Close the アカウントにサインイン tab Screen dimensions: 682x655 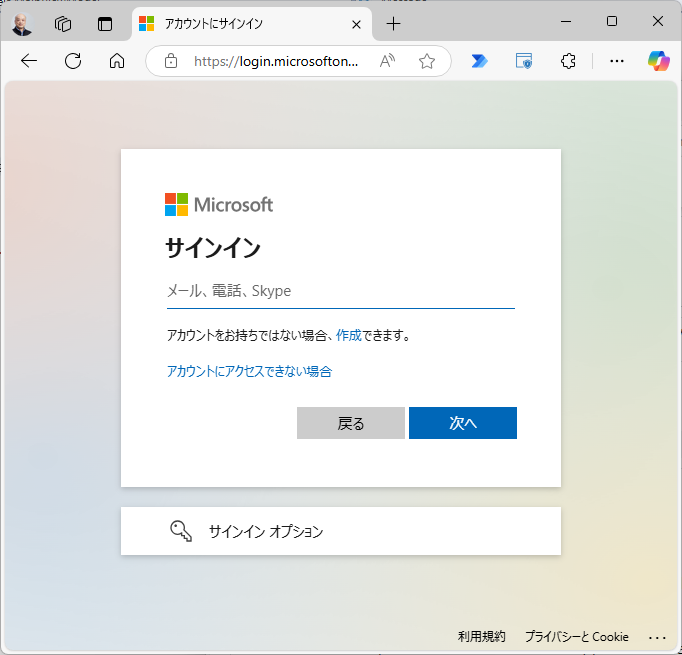tap(356, 24)
